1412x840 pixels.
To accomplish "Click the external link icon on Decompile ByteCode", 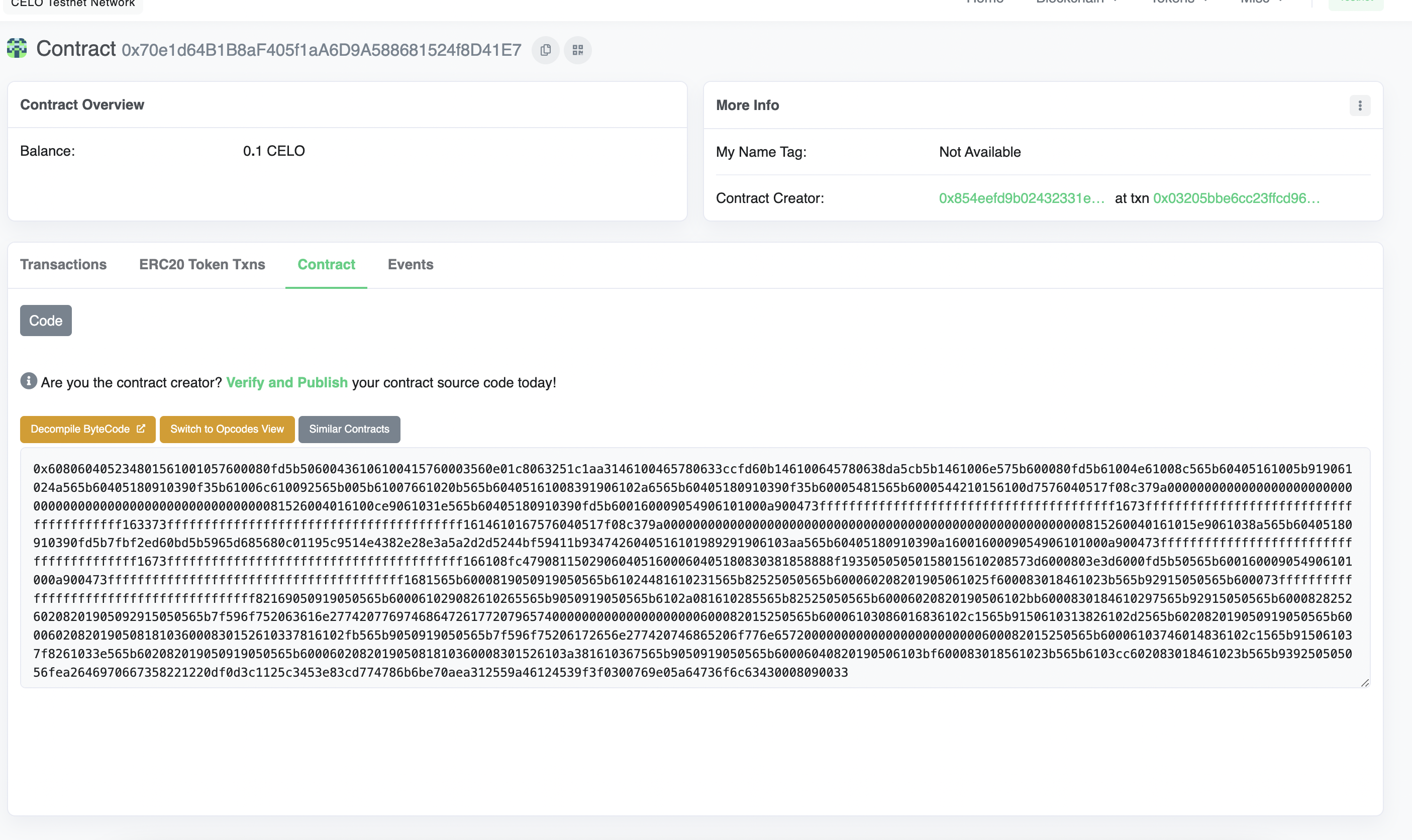I will pos(140,429).
